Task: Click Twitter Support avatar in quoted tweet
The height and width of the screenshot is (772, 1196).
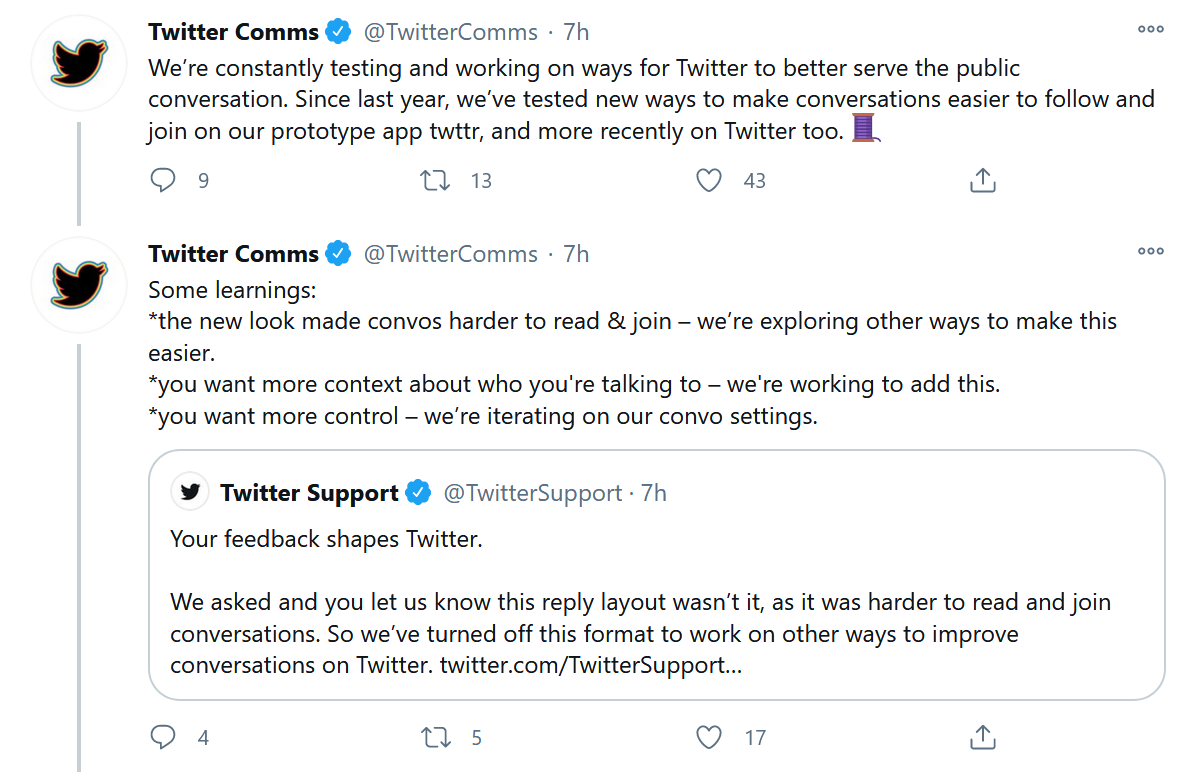Action: click(x=190, y=492)
